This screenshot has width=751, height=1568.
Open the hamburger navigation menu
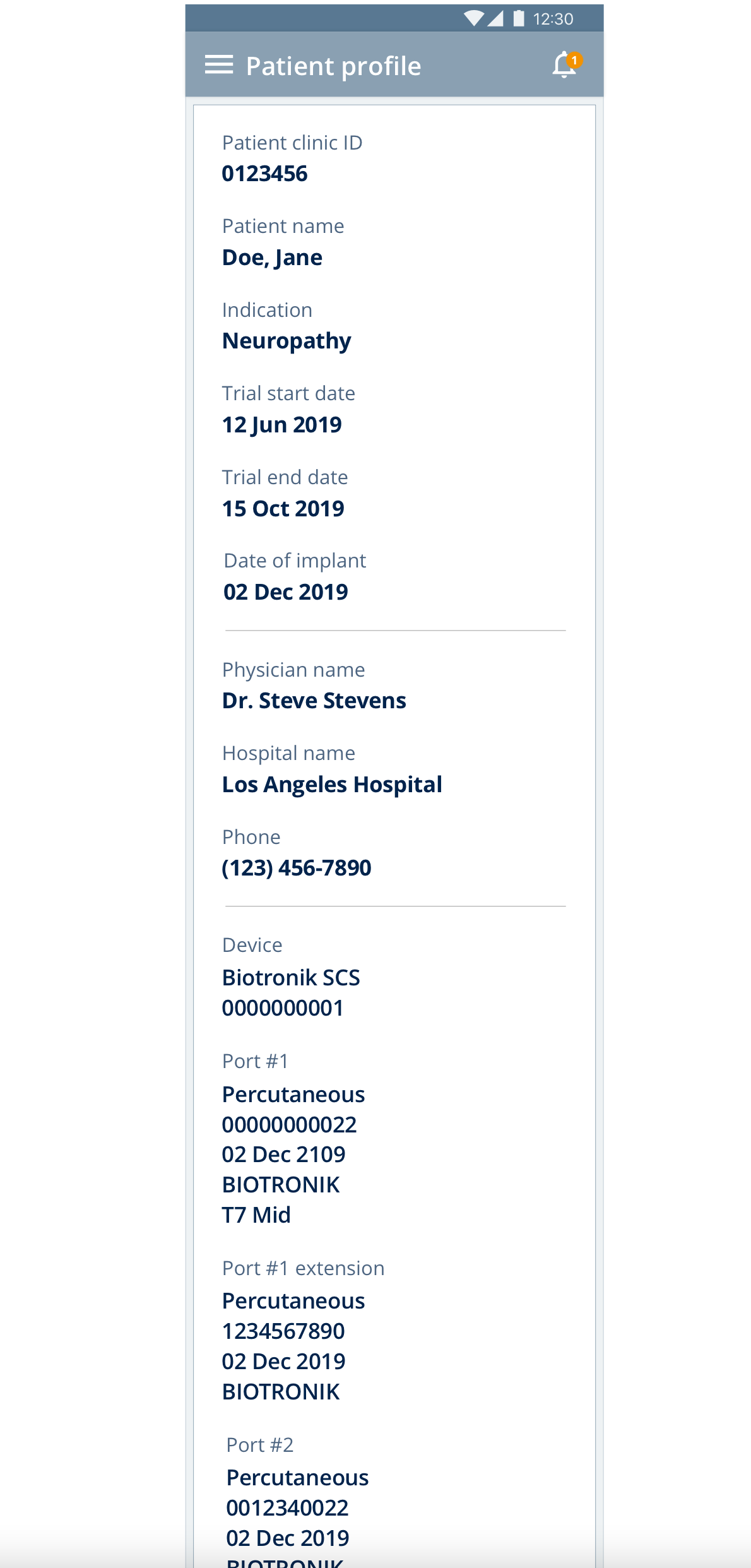pos(219,65)
